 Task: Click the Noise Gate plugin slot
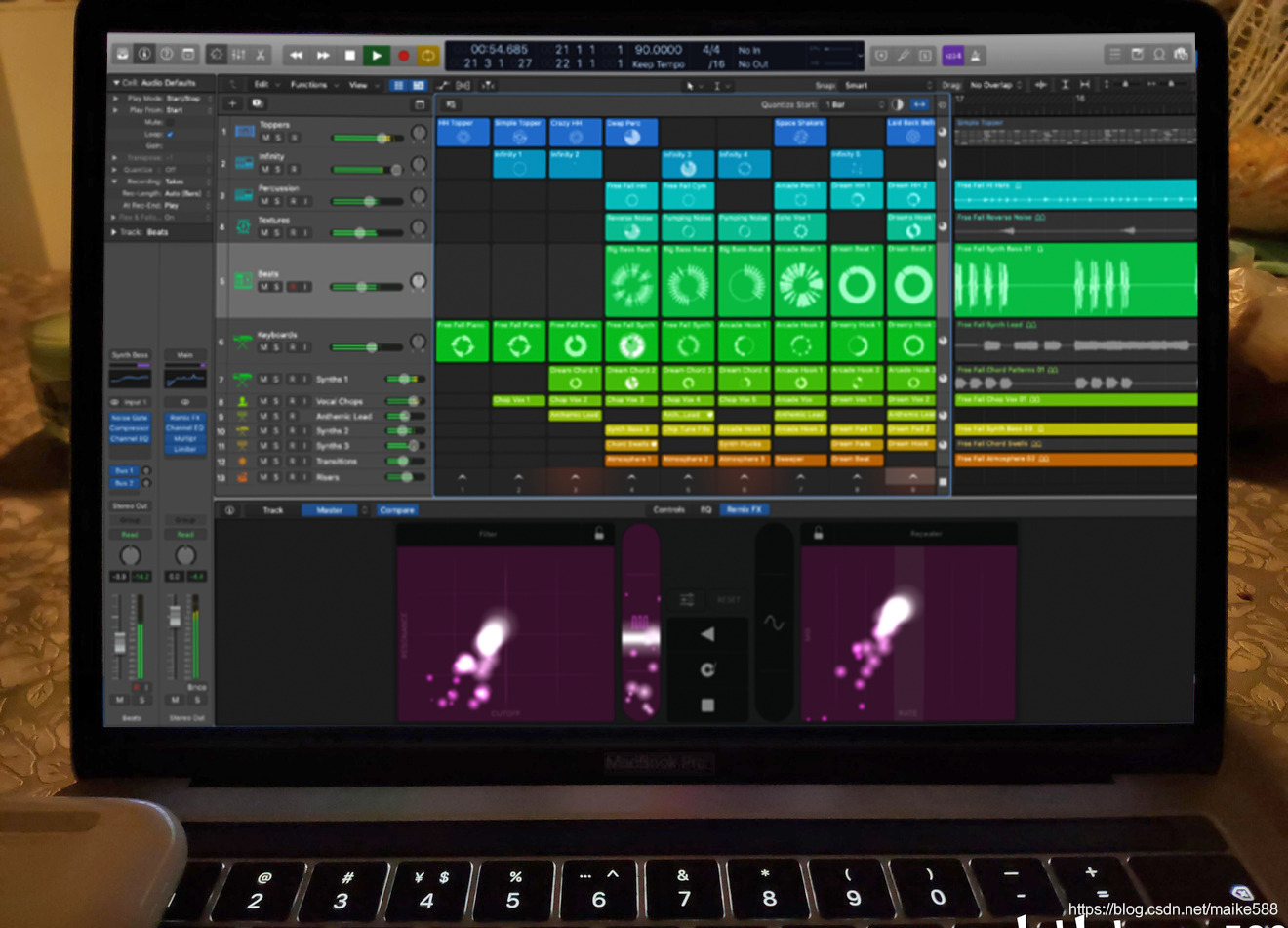pos(129,418)
